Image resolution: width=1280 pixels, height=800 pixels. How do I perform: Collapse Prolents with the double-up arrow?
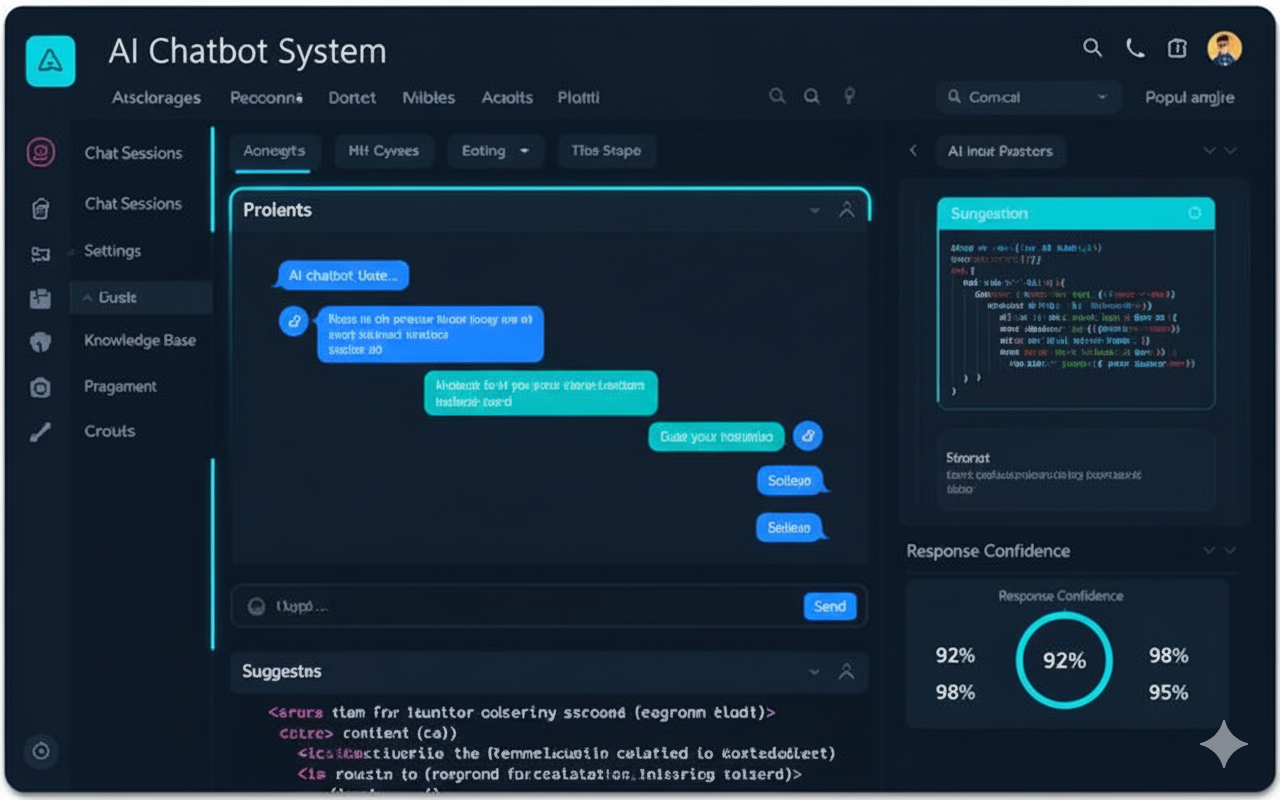847,209
